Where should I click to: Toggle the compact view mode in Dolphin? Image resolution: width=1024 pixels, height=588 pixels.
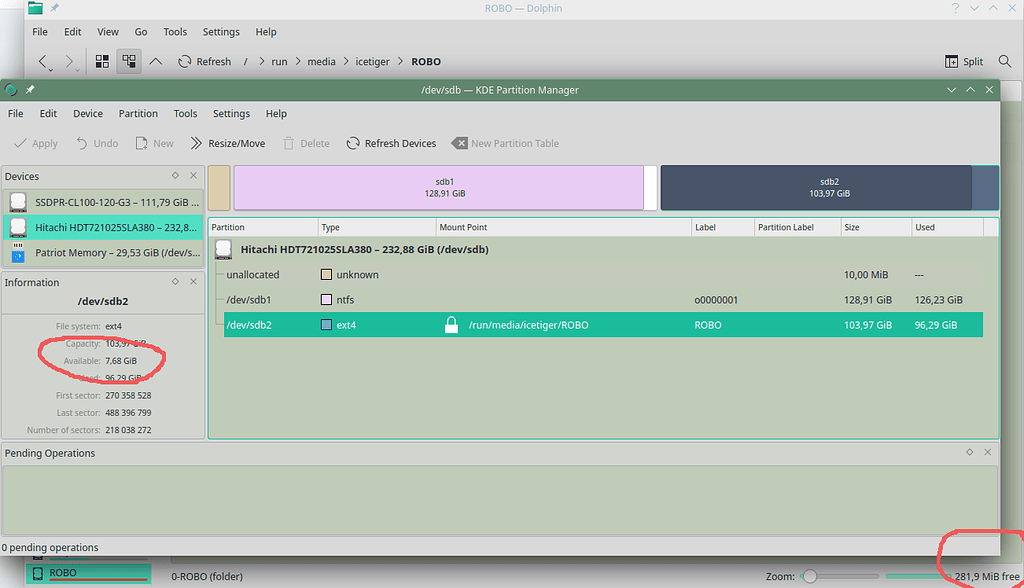(x=128, y=61)
